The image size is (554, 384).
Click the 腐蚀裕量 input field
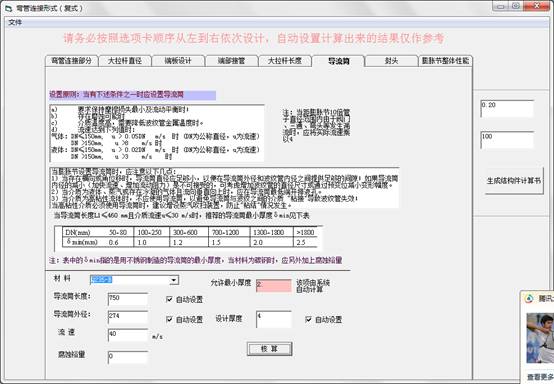[x=128, y=357]
